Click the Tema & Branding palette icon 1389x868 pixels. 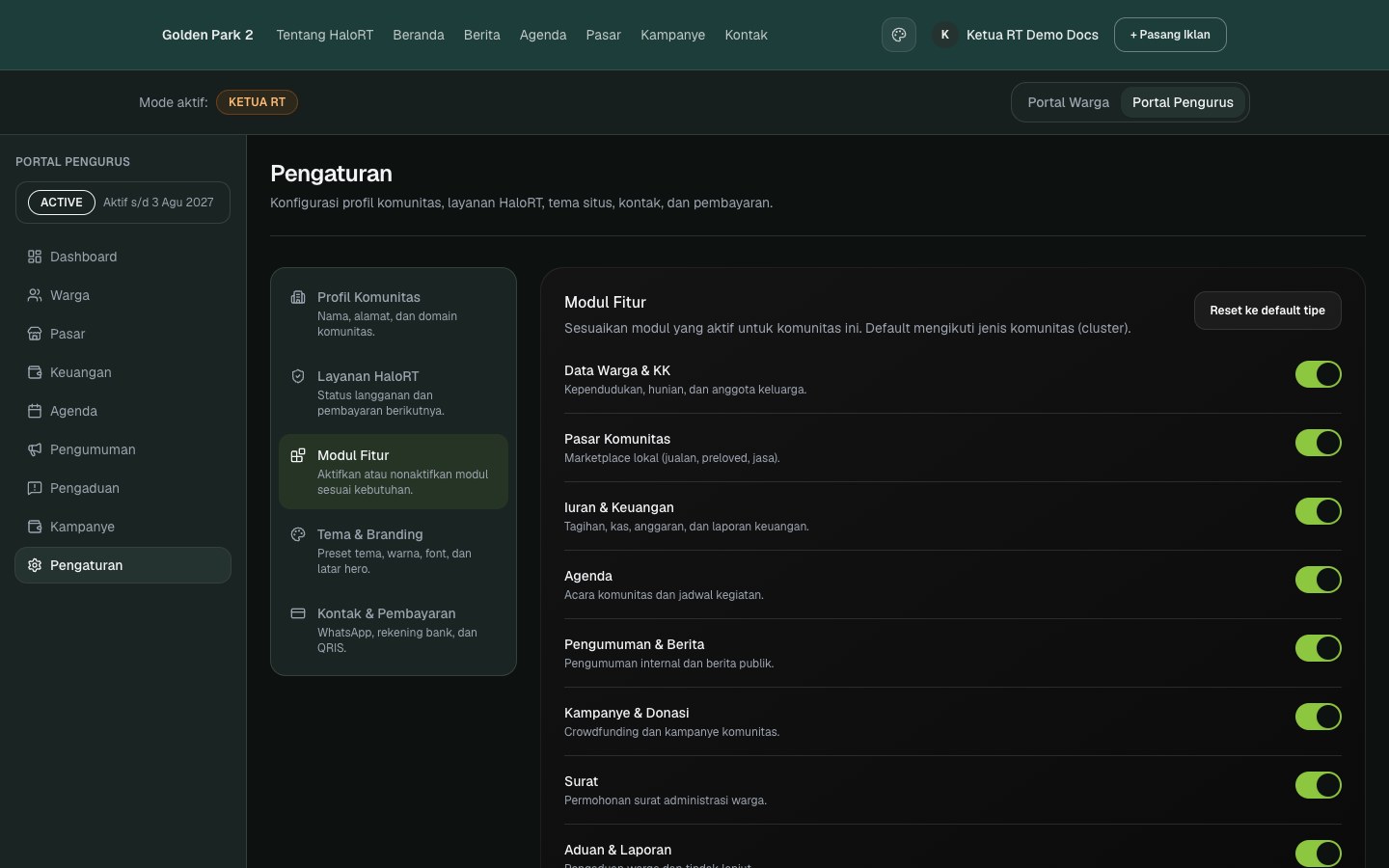[298, 534]
